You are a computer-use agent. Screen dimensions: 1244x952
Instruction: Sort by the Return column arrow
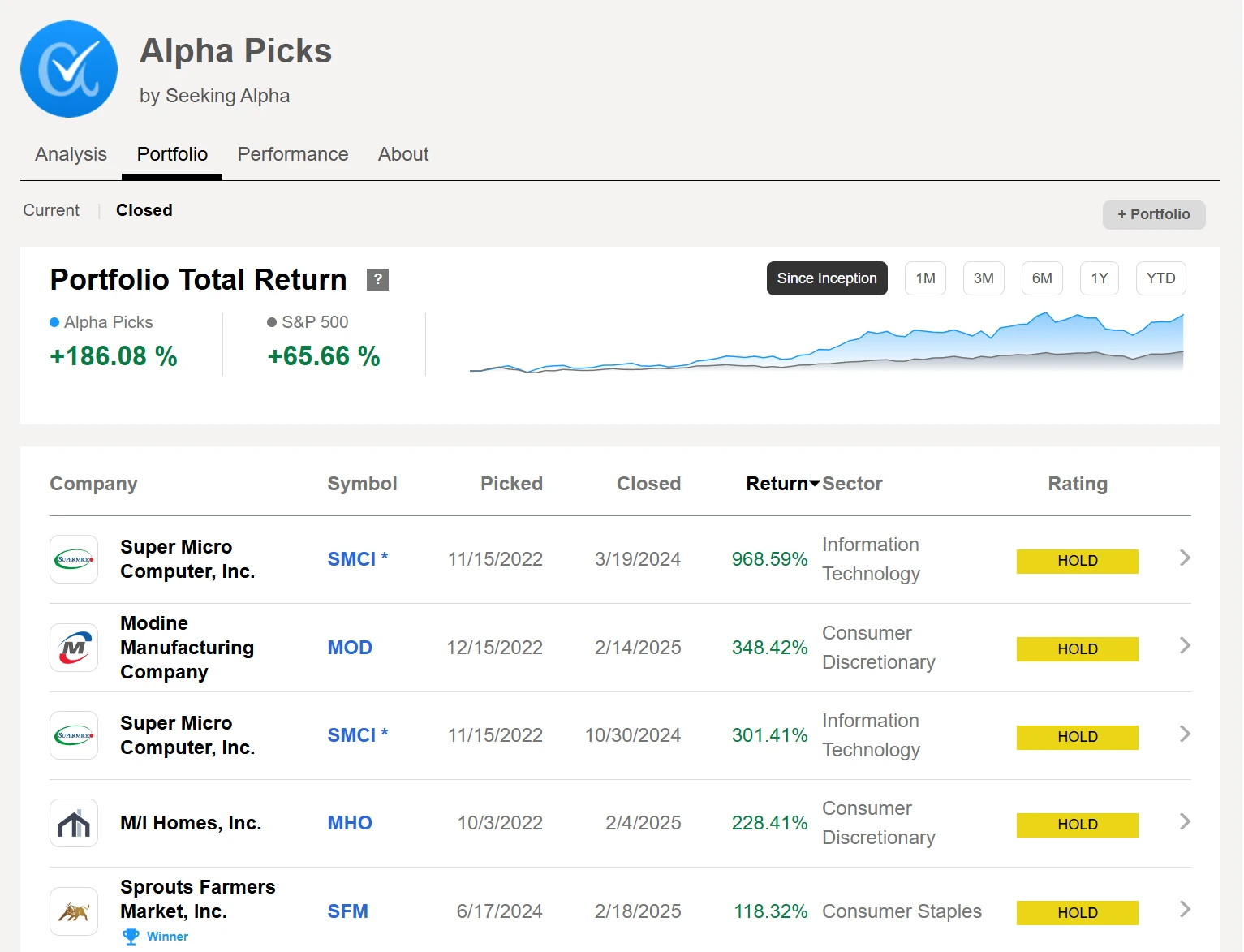[814, 485]
